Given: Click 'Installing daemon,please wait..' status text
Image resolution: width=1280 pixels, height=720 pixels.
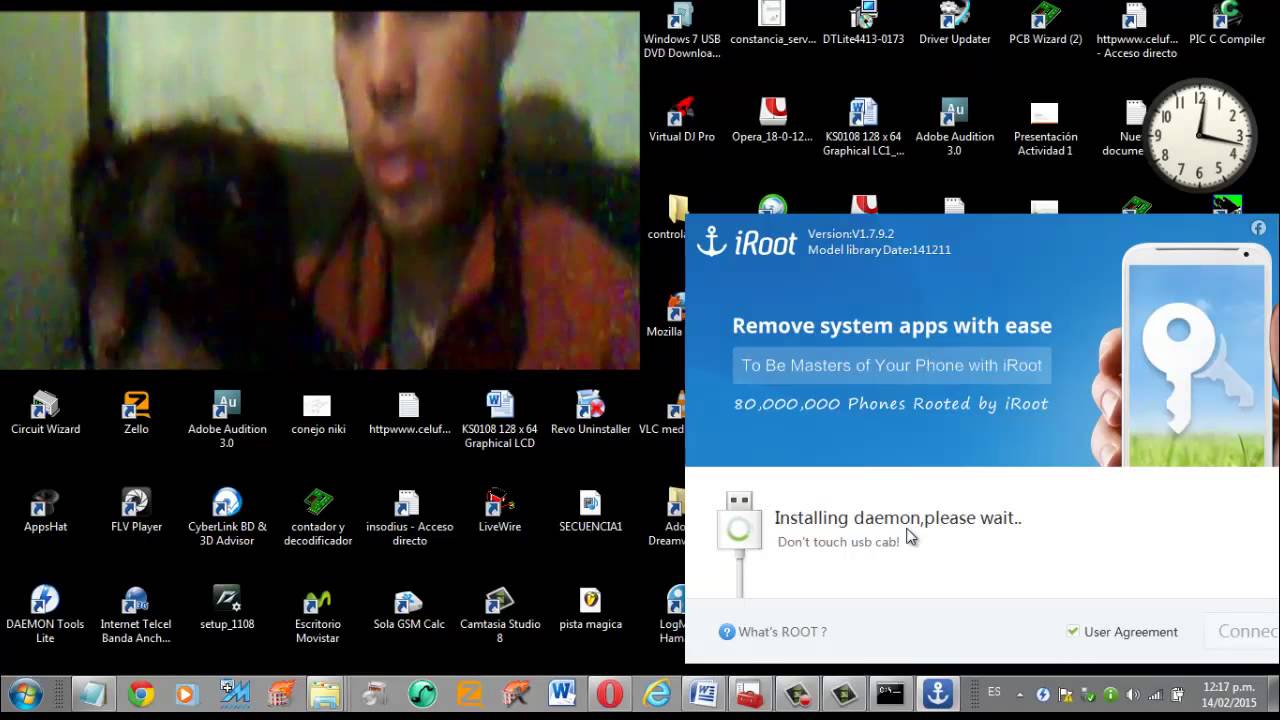Looking at the screenshot, I should point(898,518).
